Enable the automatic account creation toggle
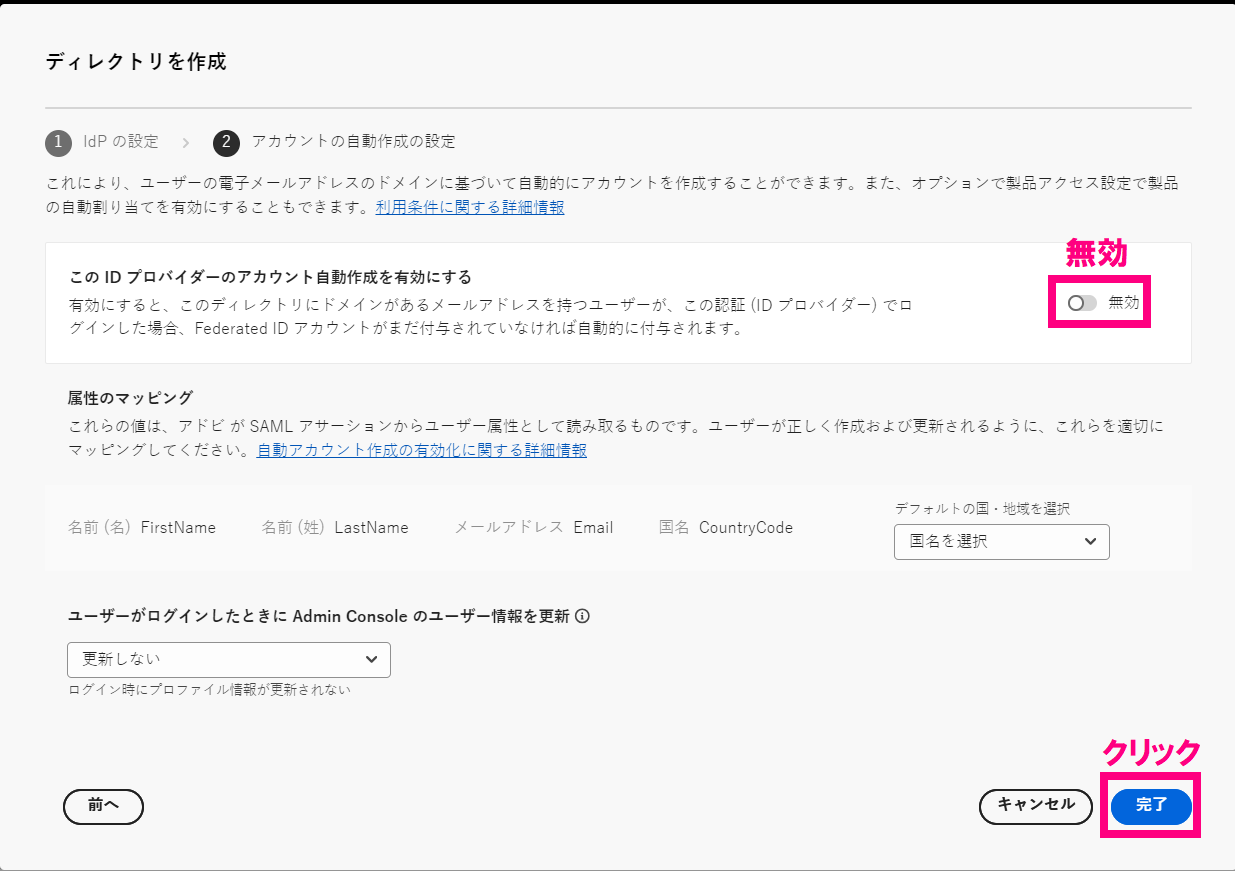The width and height of the screenshot is (1235, 871). (x=1081, y=303)
